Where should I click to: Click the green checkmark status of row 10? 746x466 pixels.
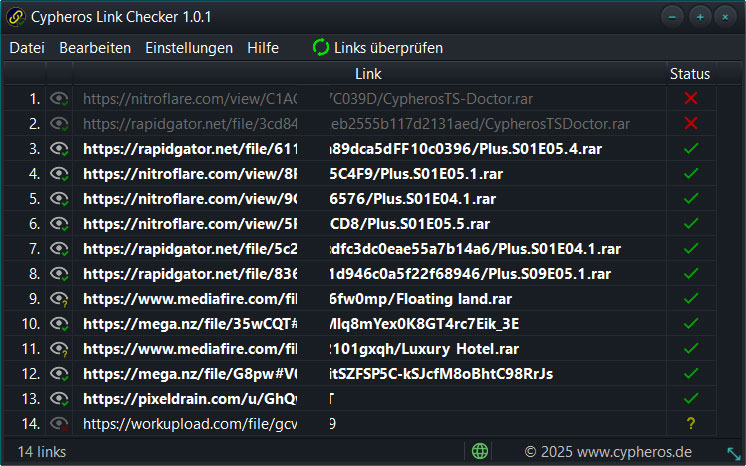pos(691,323)
